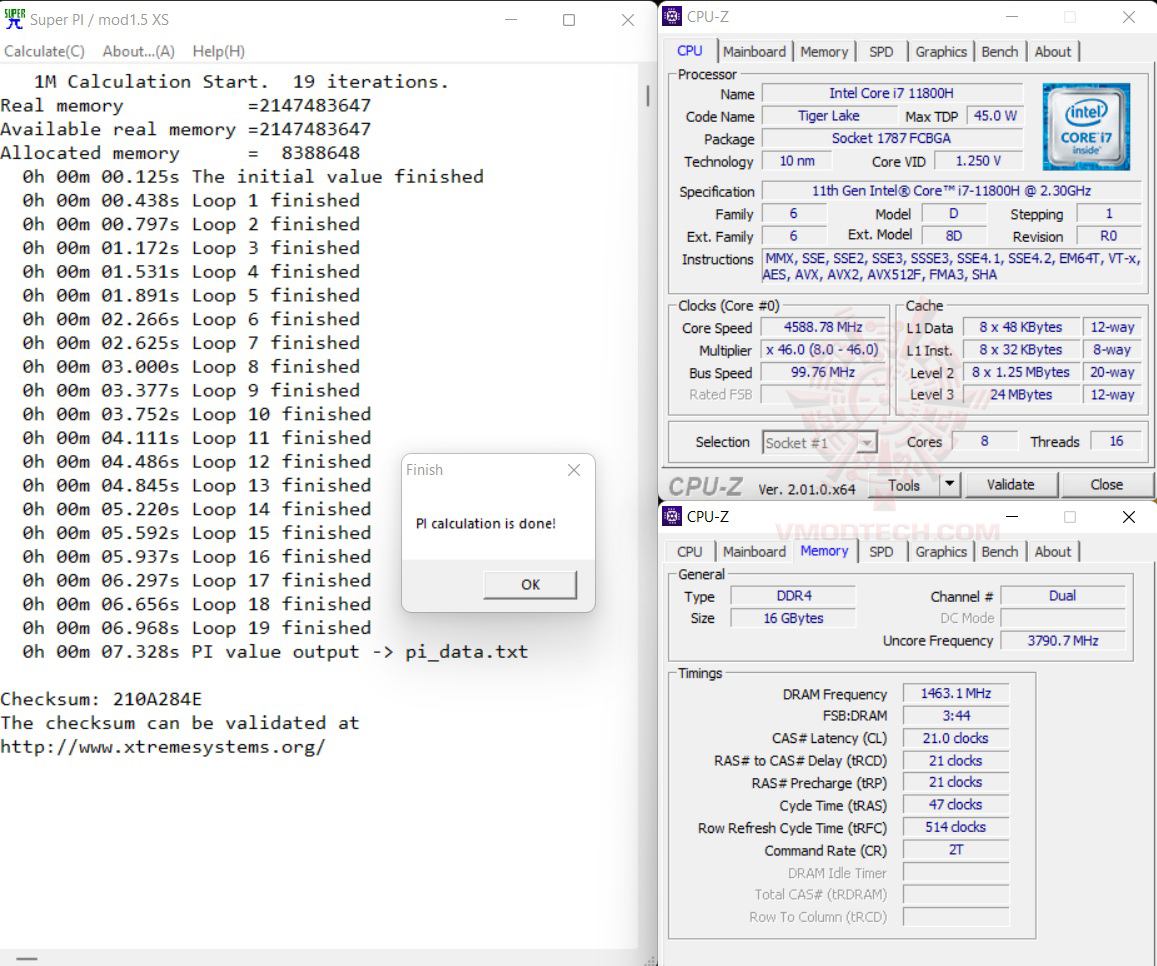The width and height of the screenshot is (1157, 966).
Task: Click the Super PI title bar app icon
Action: coord(14,18)
